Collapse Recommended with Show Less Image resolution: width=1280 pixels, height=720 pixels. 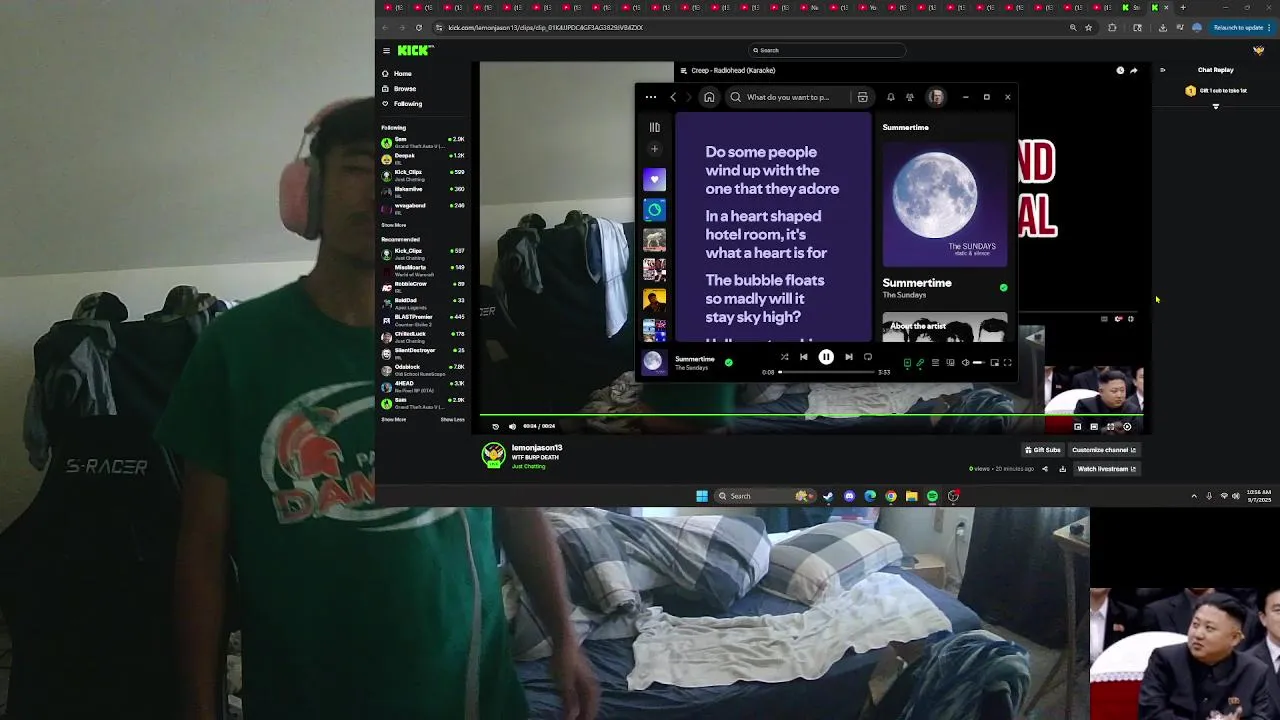(x=452, y=419)
